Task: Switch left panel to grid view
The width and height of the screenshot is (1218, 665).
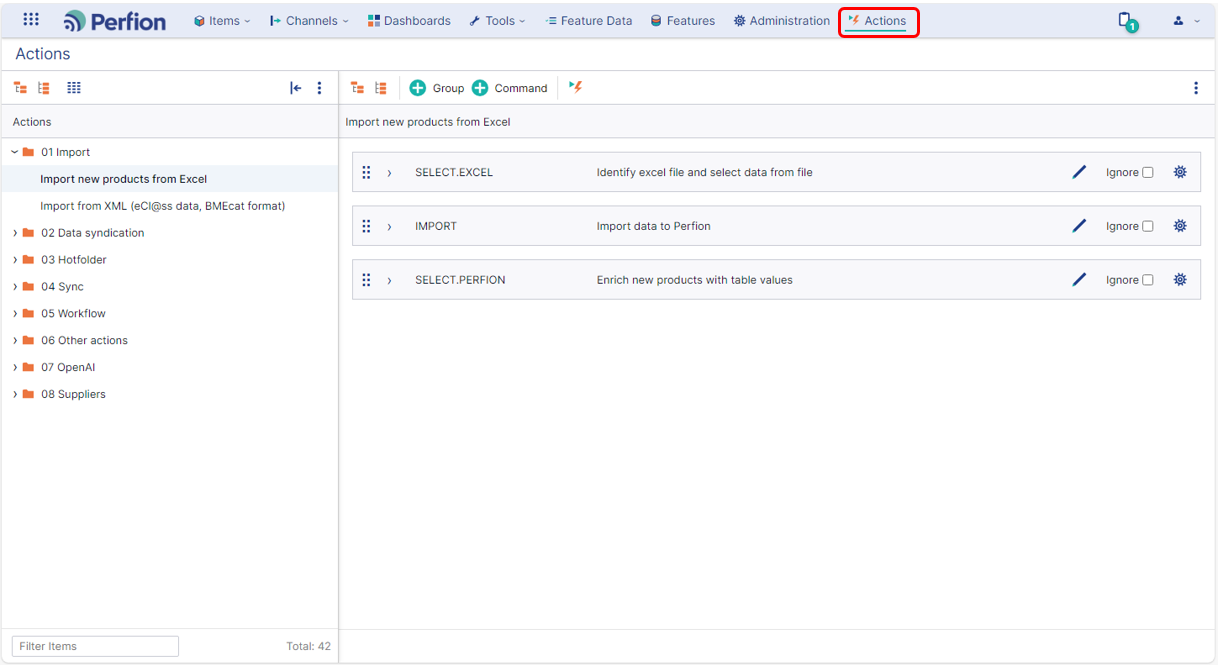Action: point(74,88)
